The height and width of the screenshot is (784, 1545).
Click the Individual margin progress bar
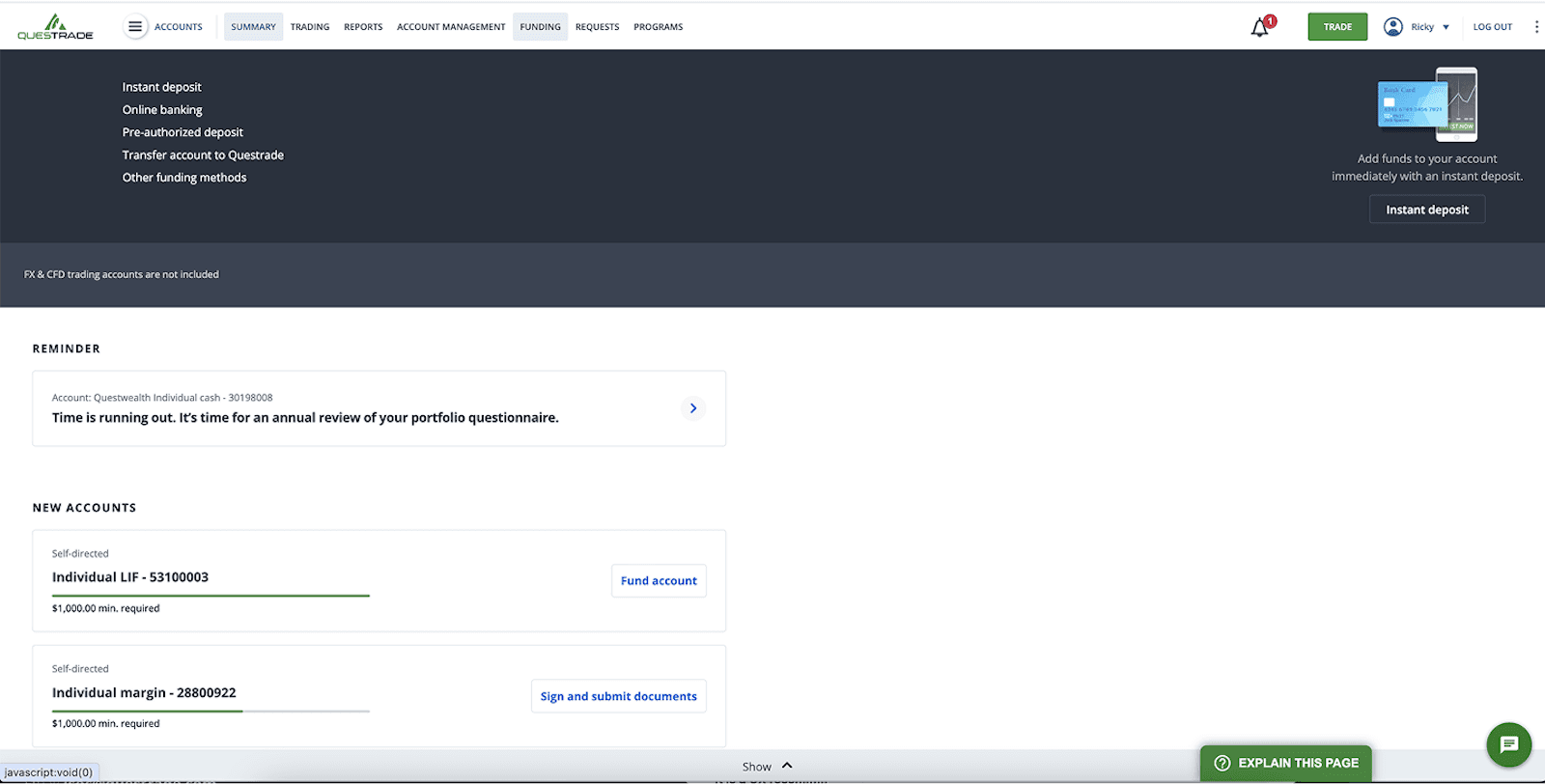(211, 712)
